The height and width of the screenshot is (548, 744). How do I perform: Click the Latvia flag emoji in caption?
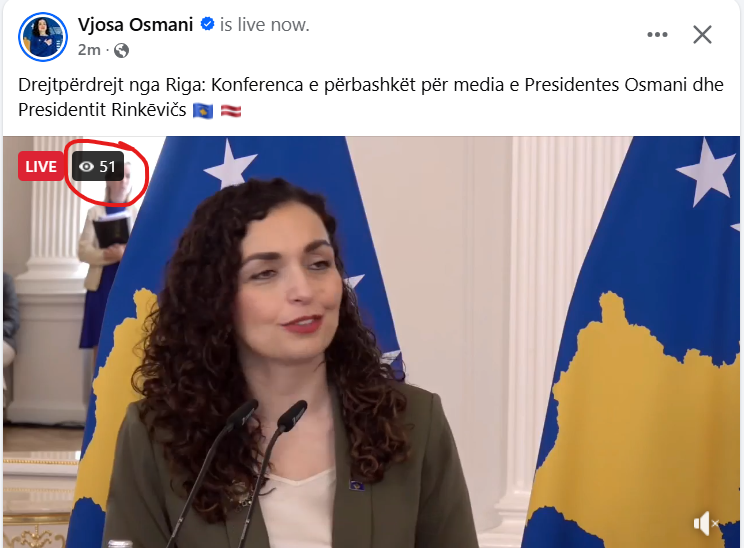[x=231, y=111]
